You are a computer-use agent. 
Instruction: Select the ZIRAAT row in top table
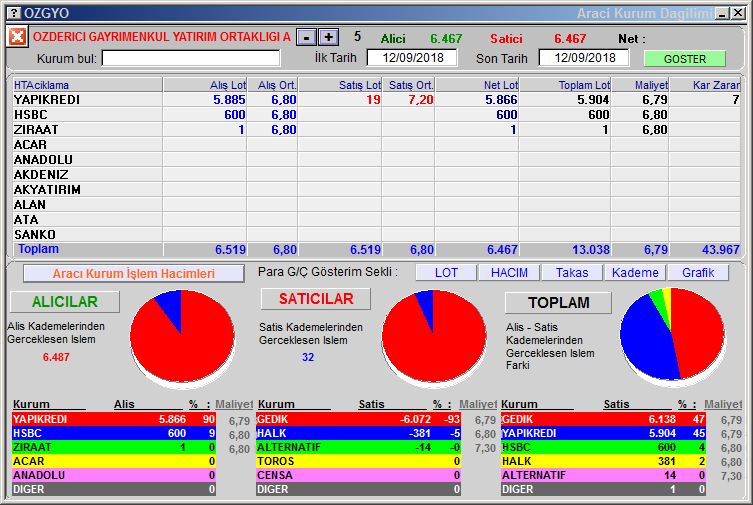[x=376, y=130]
